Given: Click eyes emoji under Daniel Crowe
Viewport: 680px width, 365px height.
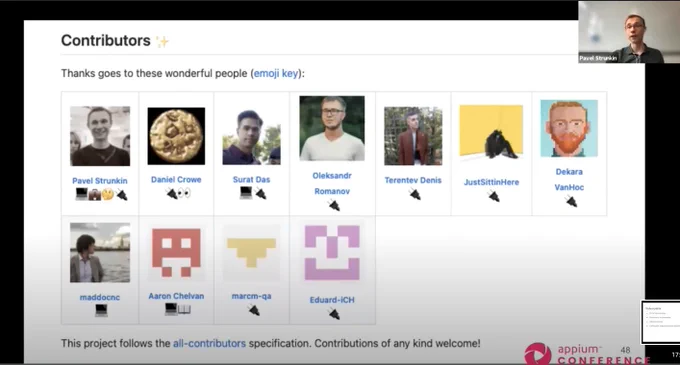Looking at the screenshot, I should pos(184,193).
